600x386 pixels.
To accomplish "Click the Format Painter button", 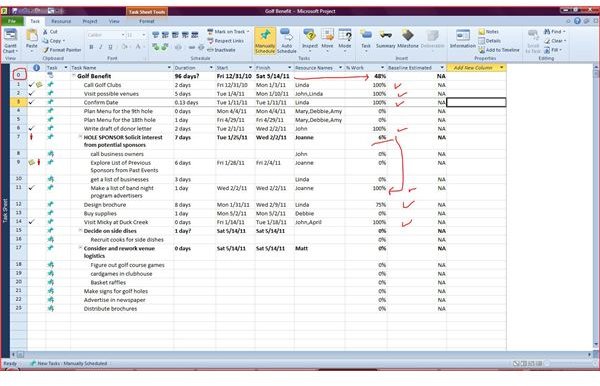I will coord(62,50).
